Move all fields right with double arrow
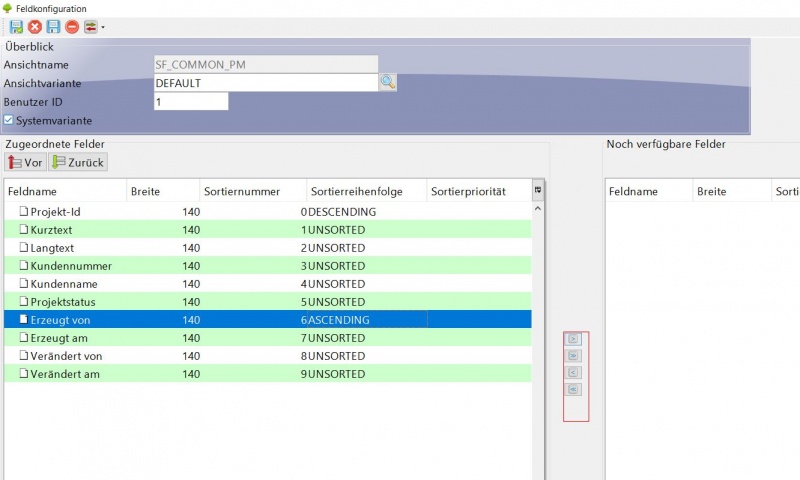The height and width of the screenshot is (480, 800). point(574,355)
